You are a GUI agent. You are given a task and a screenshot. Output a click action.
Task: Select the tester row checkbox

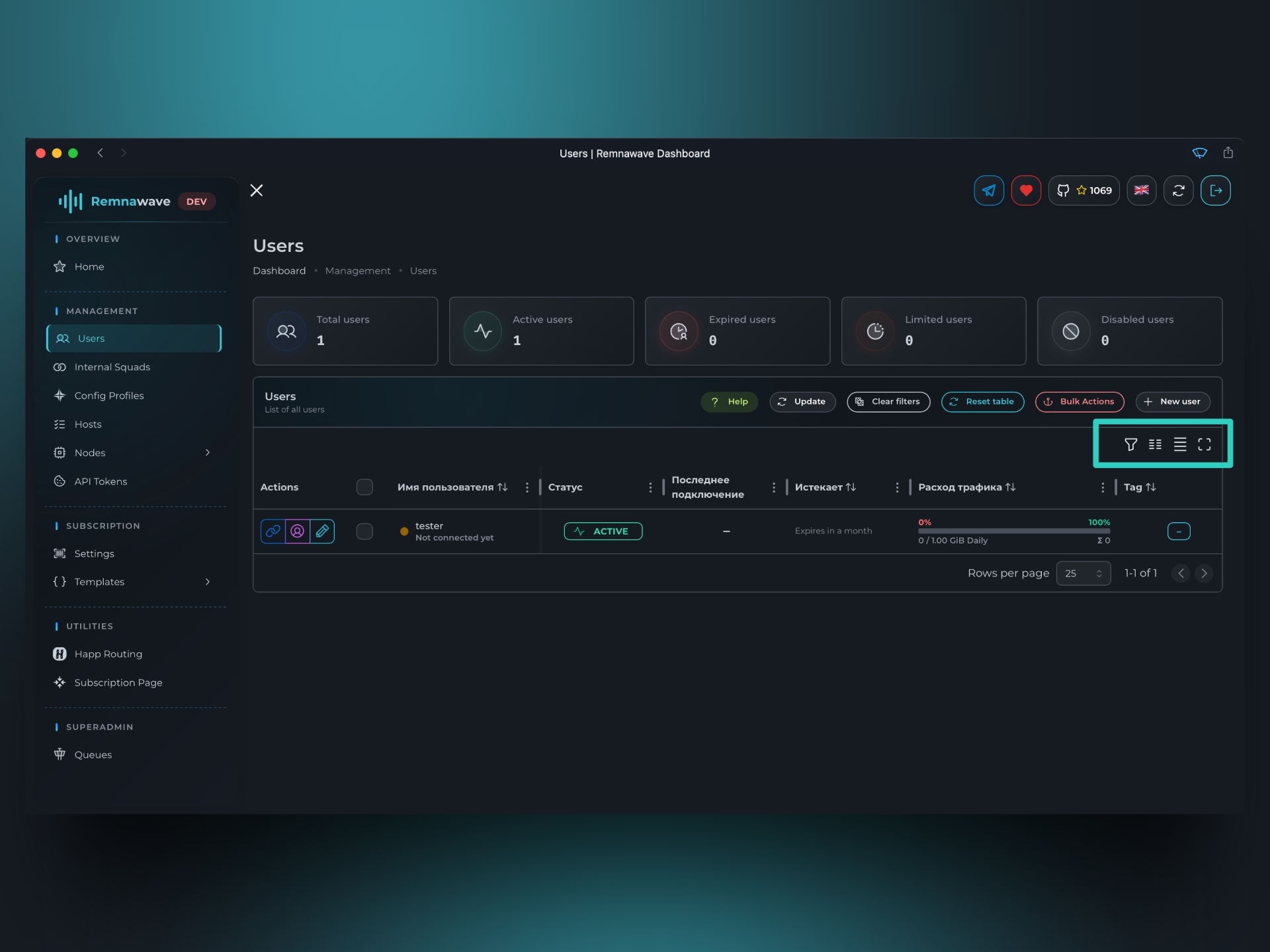pos(364,531)
